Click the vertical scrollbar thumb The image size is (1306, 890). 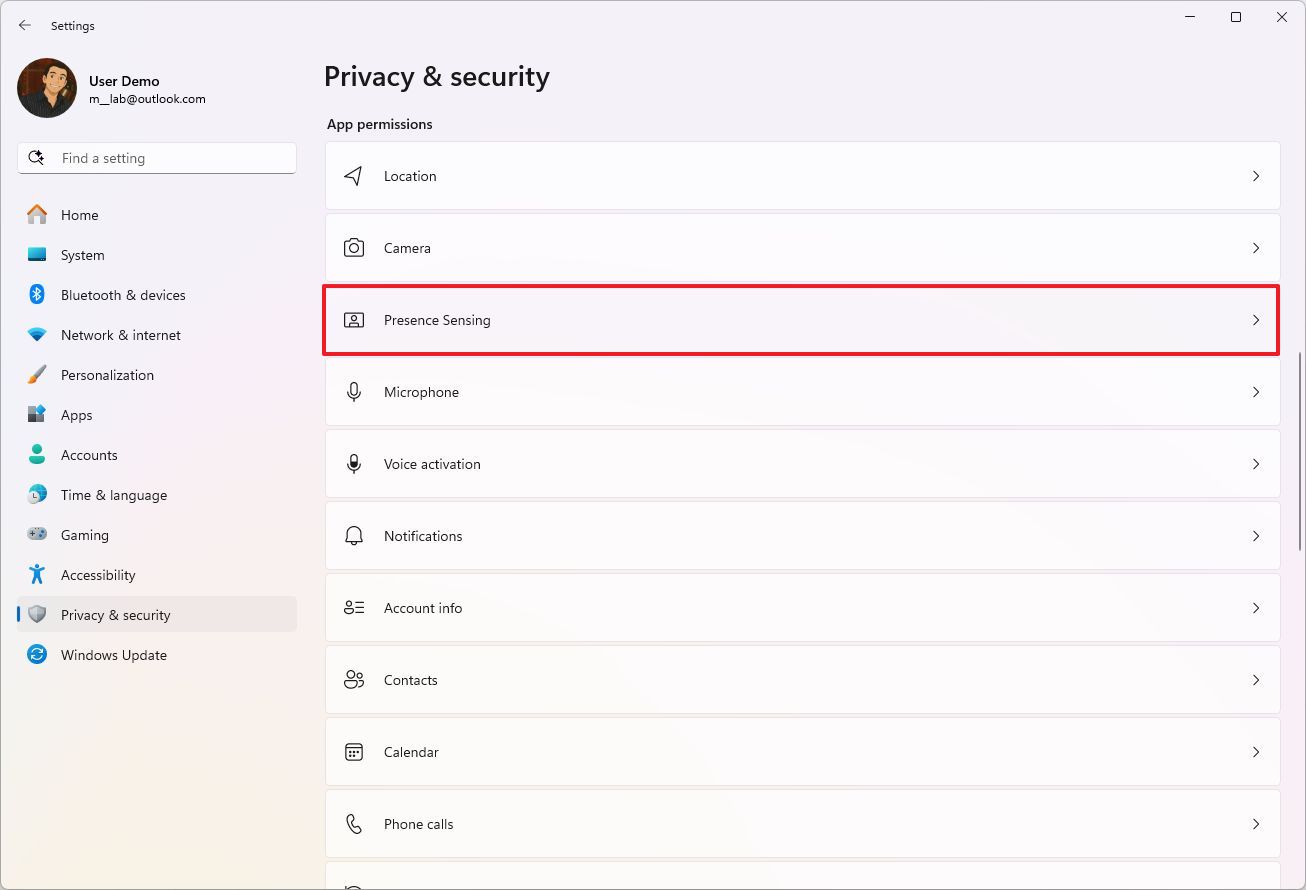coord(1299,450)
